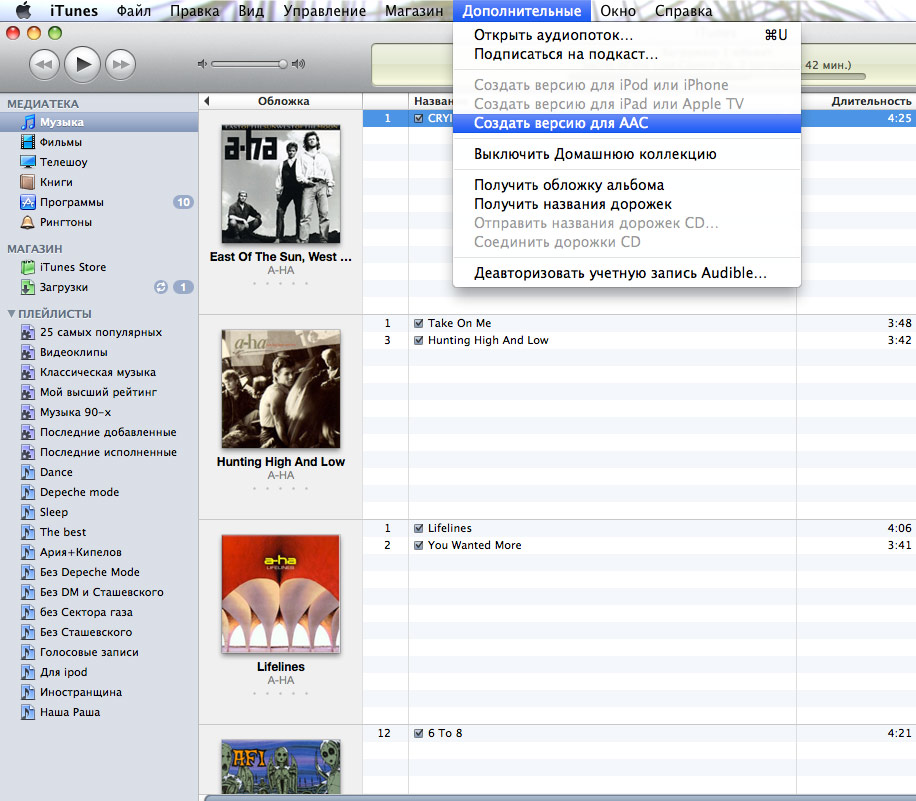Viewport: 916px width, 801px height.
Task: Select the Hunting High And Low cover
Action: coord(281,389)
